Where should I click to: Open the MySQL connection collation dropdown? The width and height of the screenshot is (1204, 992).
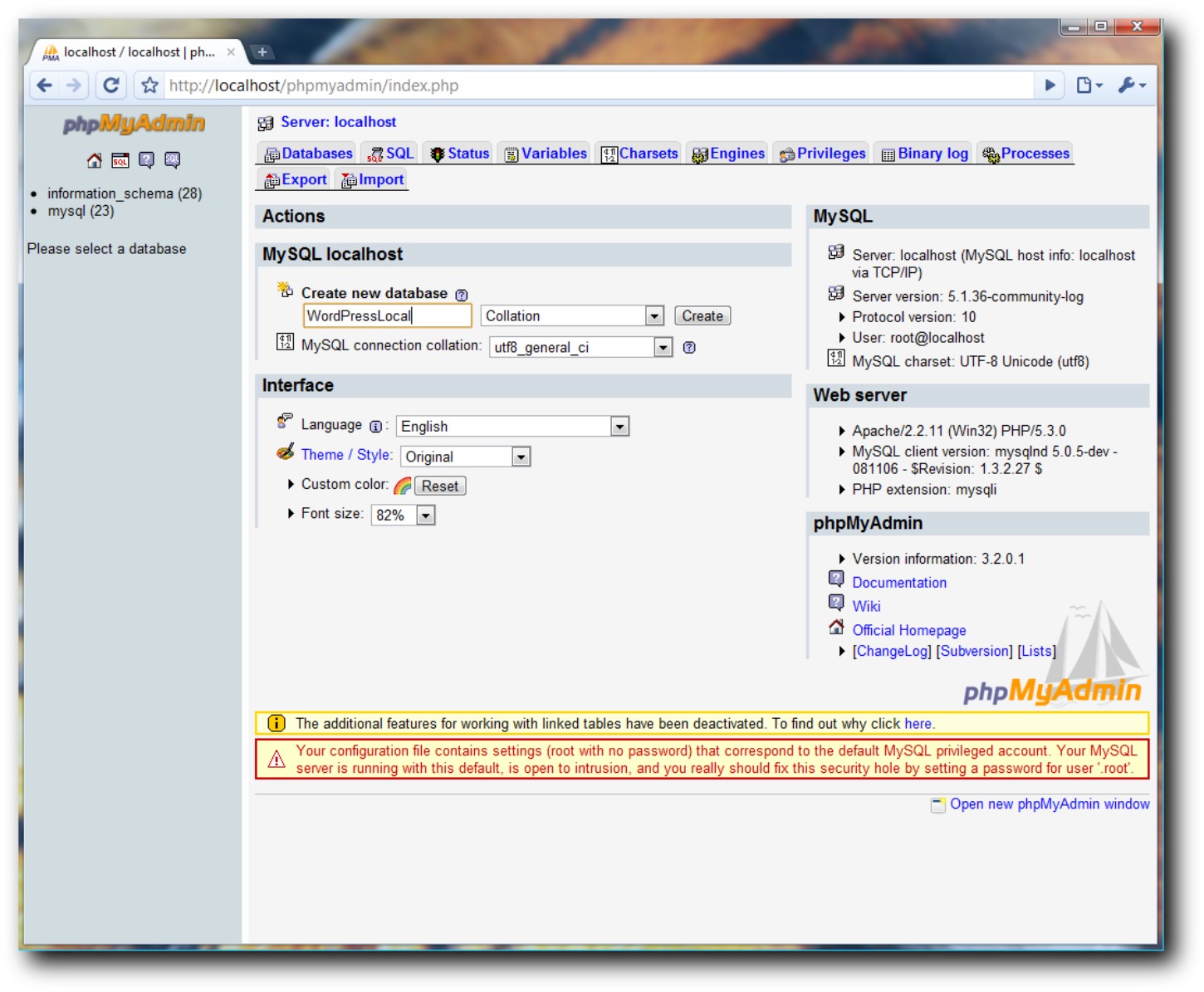pos(580,348)
